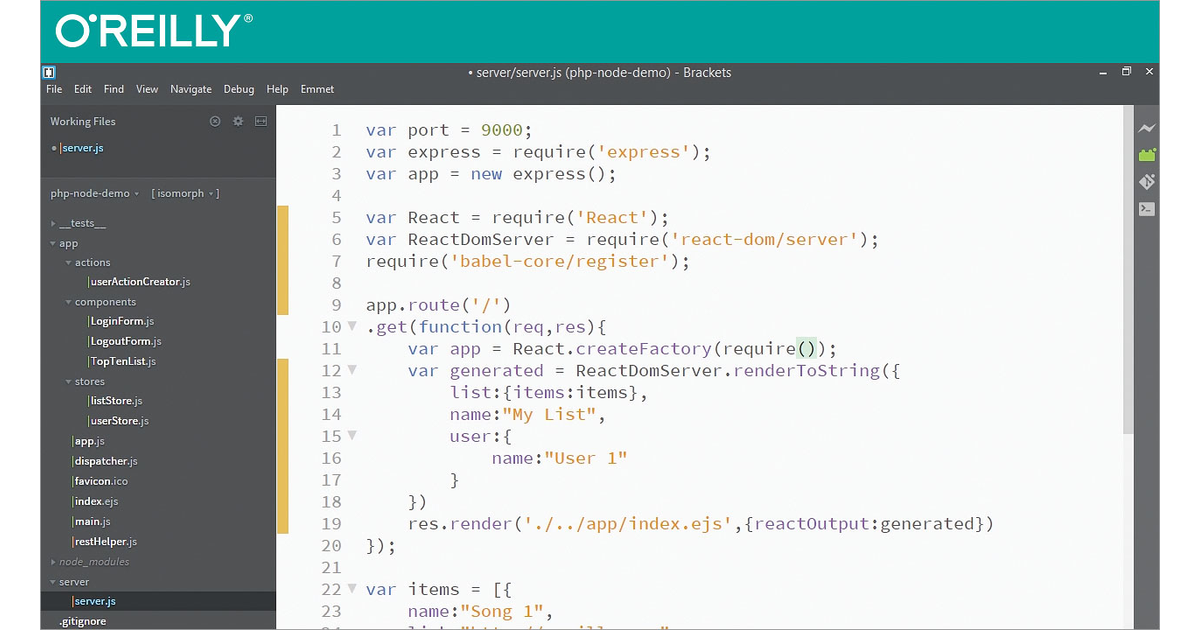Open the php-node-demo project dropdown
The width and height of the screenshot is (1200, 630).
coord(94,193)
